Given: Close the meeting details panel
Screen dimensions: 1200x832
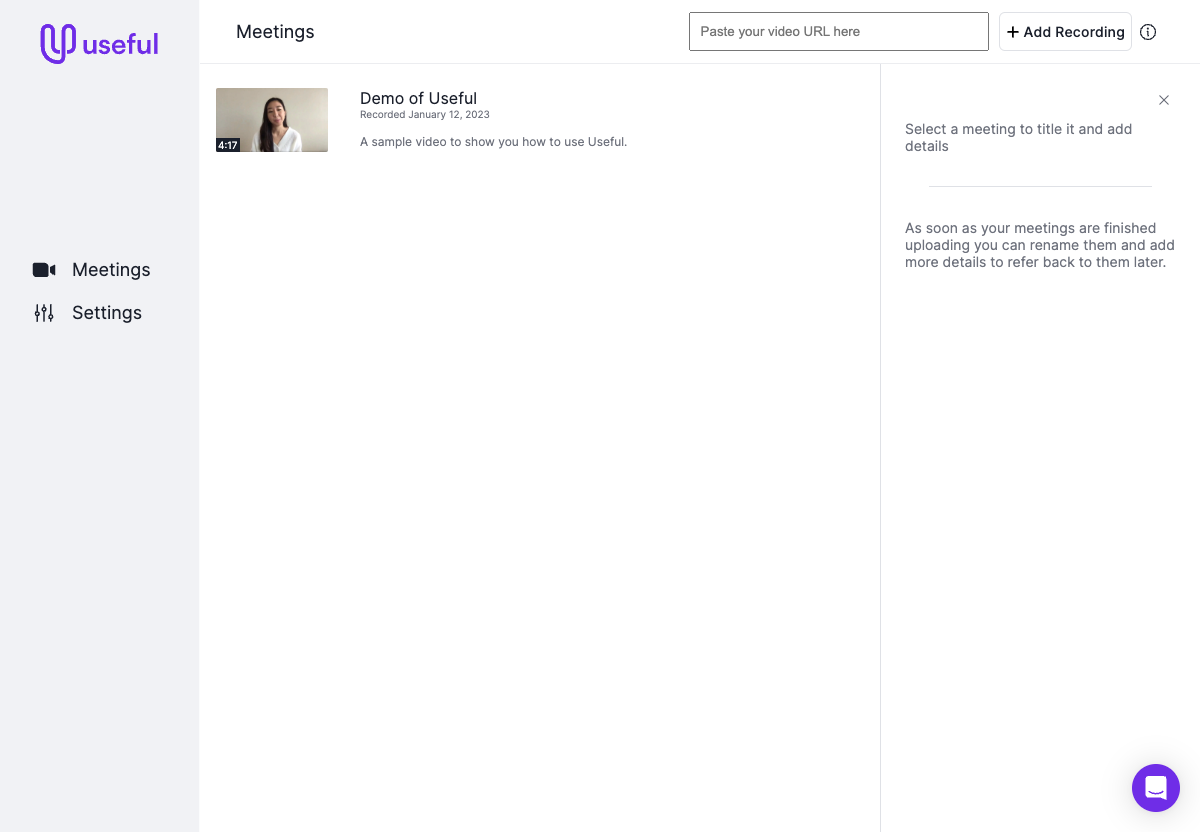Looking at the screenshot, I should [x=1164, y=100].
